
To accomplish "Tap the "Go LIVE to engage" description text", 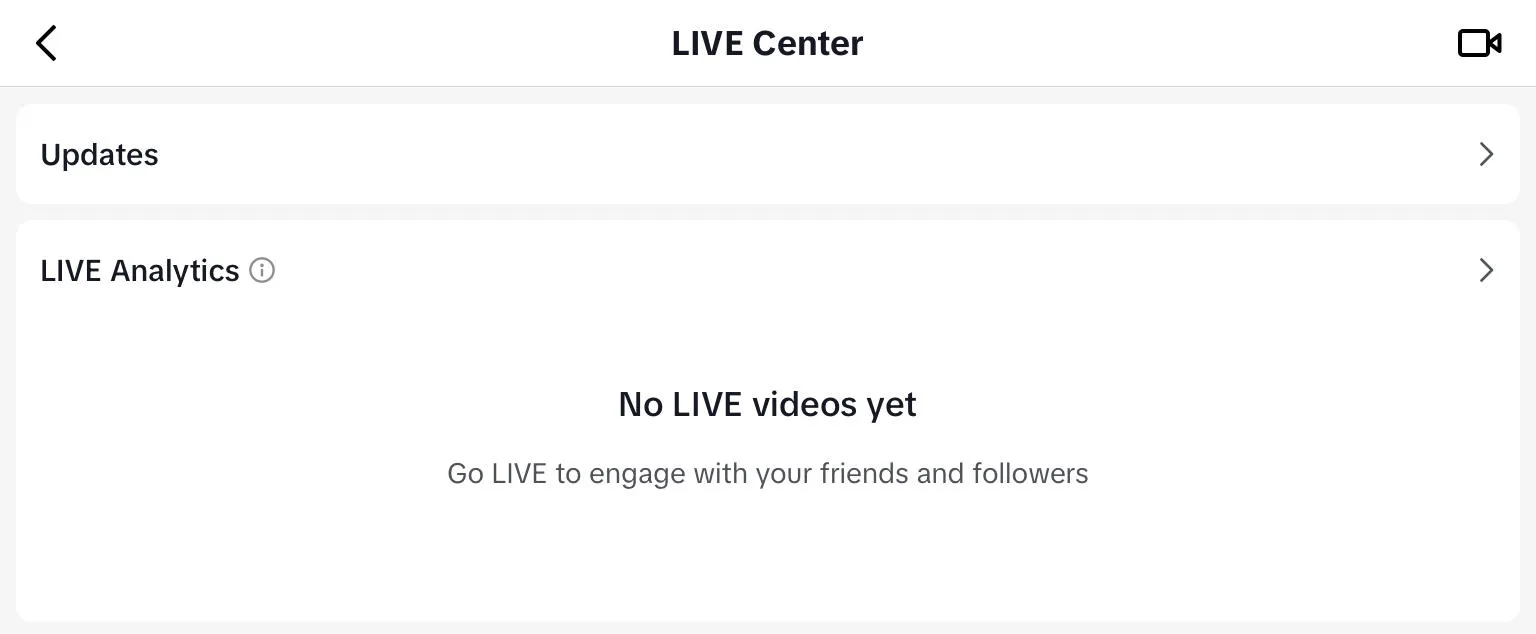I will pos(767,473).
